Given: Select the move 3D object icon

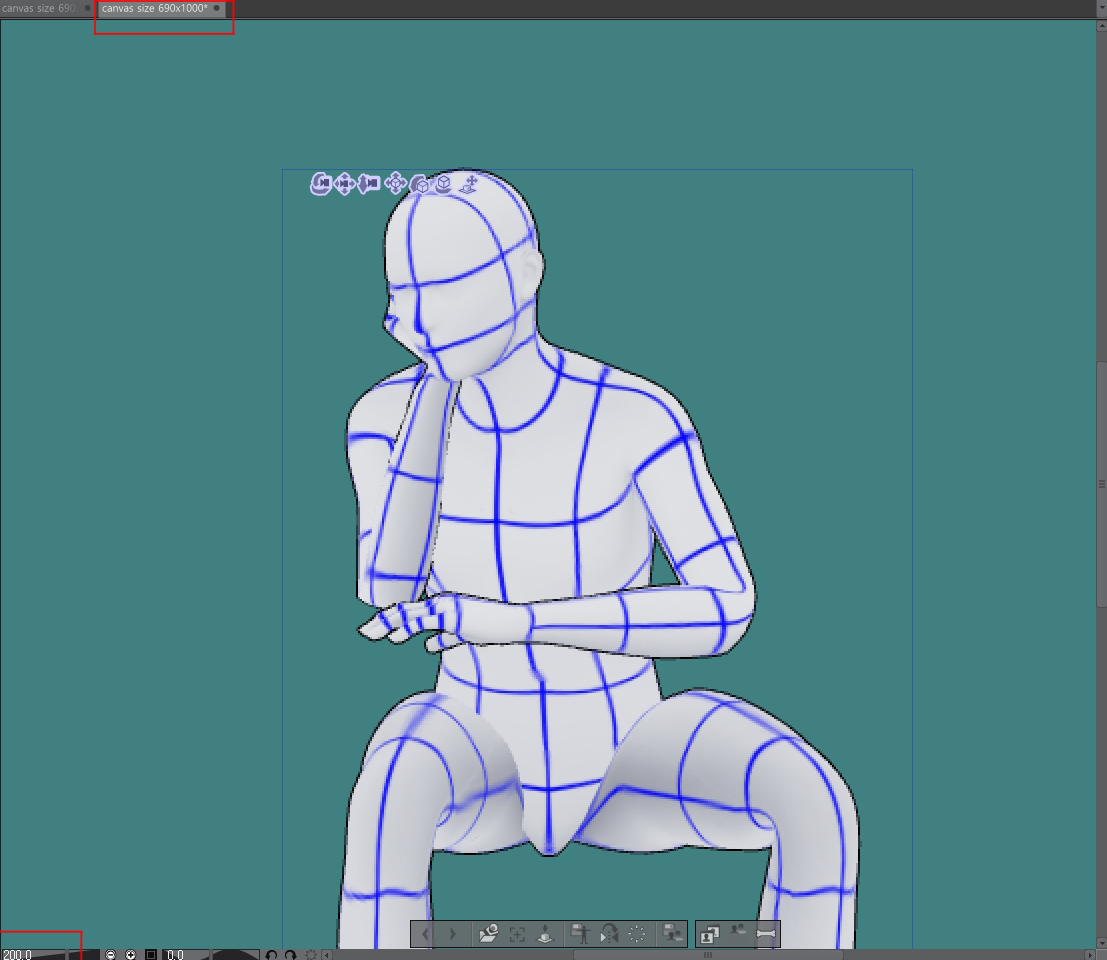Looking at the screenshot, I should [x=395, y=183].
